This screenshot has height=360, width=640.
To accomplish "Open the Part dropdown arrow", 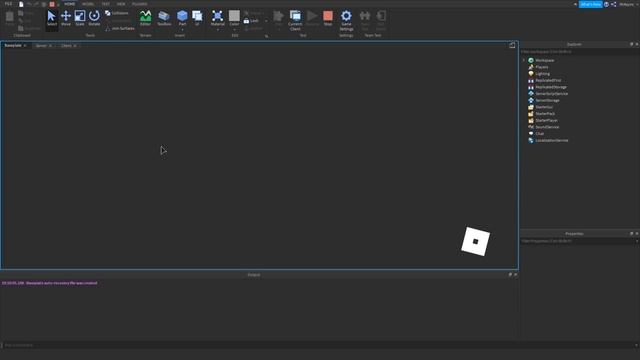I will click(182, 30).
